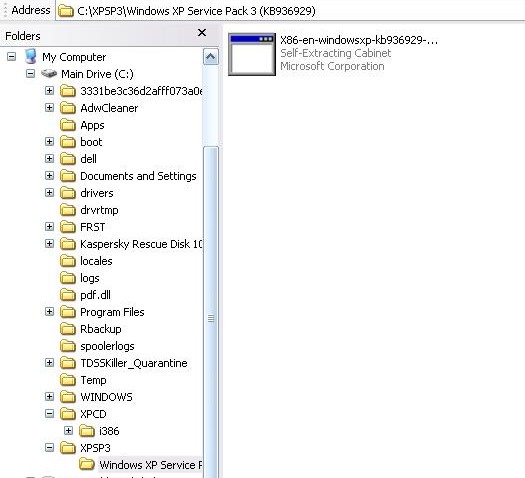Close the Folders pane

(x=202, y=32)
